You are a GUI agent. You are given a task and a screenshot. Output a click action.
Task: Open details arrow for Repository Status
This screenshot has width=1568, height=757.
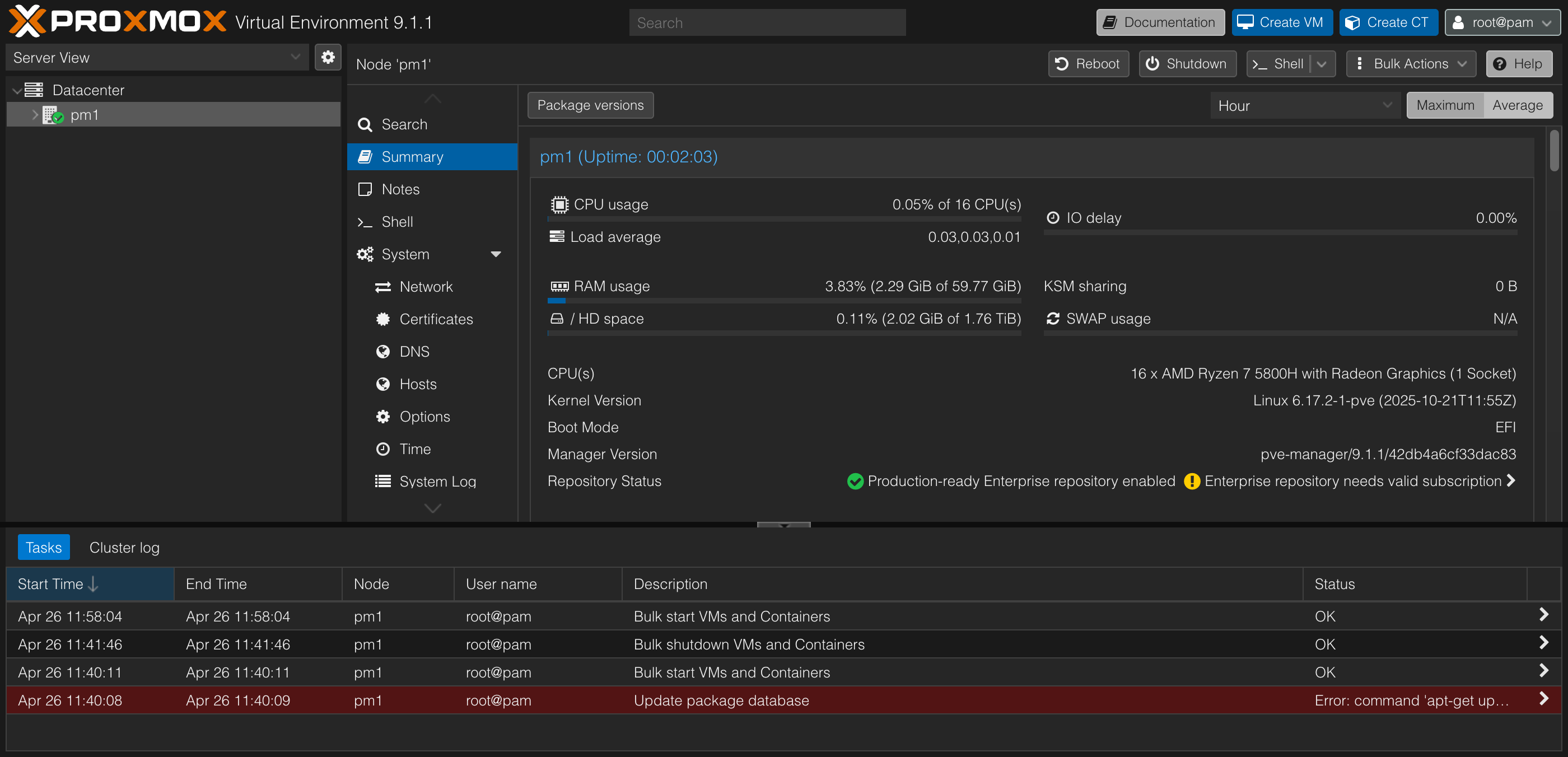(1511, 481)
